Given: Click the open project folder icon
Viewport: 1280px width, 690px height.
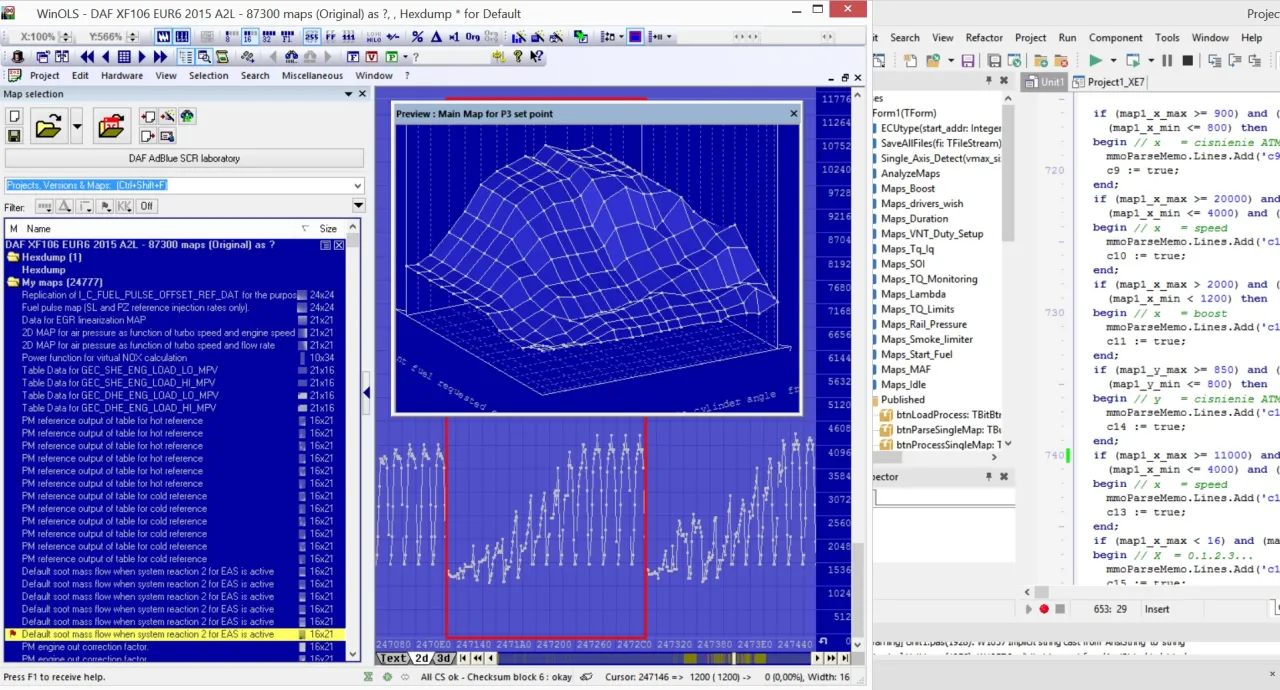Looking at the screenshot, I should pos(48,127).
